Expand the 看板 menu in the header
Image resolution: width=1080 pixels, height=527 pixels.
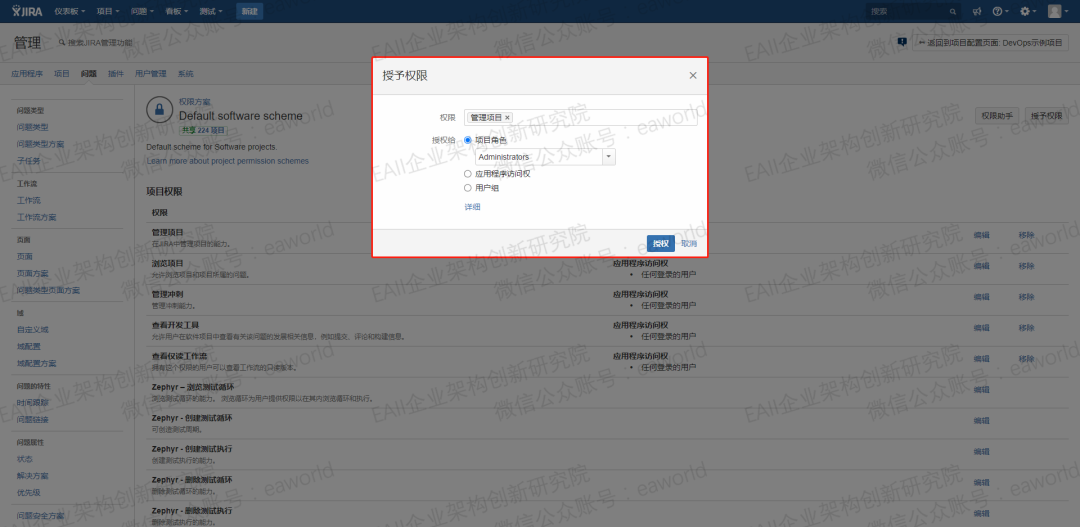pyautogui.click(x=176, y=12)
